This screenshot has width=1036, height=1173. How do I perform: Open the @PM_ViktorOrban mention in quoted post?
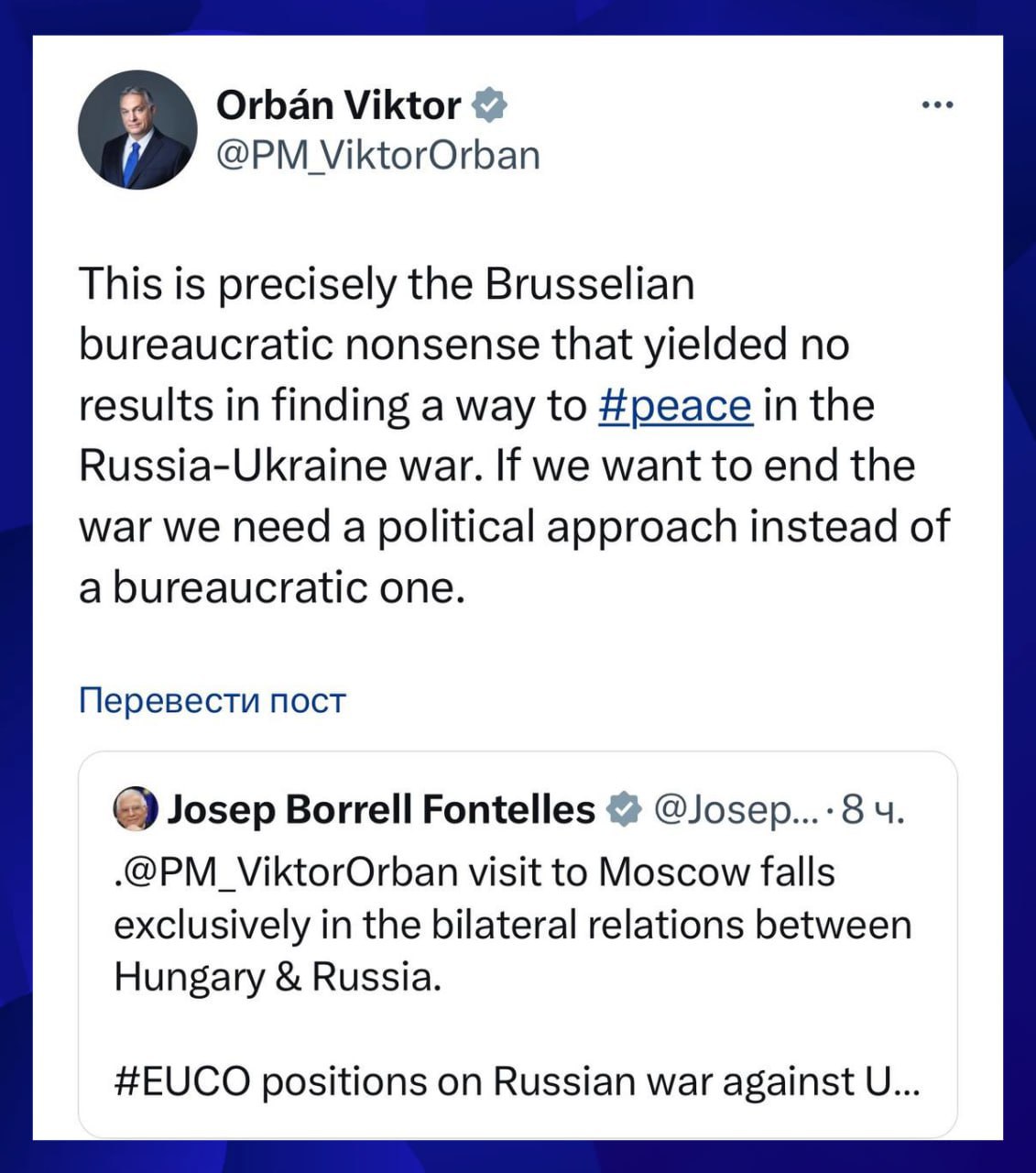pyautogui.click(x=289, y=872)
